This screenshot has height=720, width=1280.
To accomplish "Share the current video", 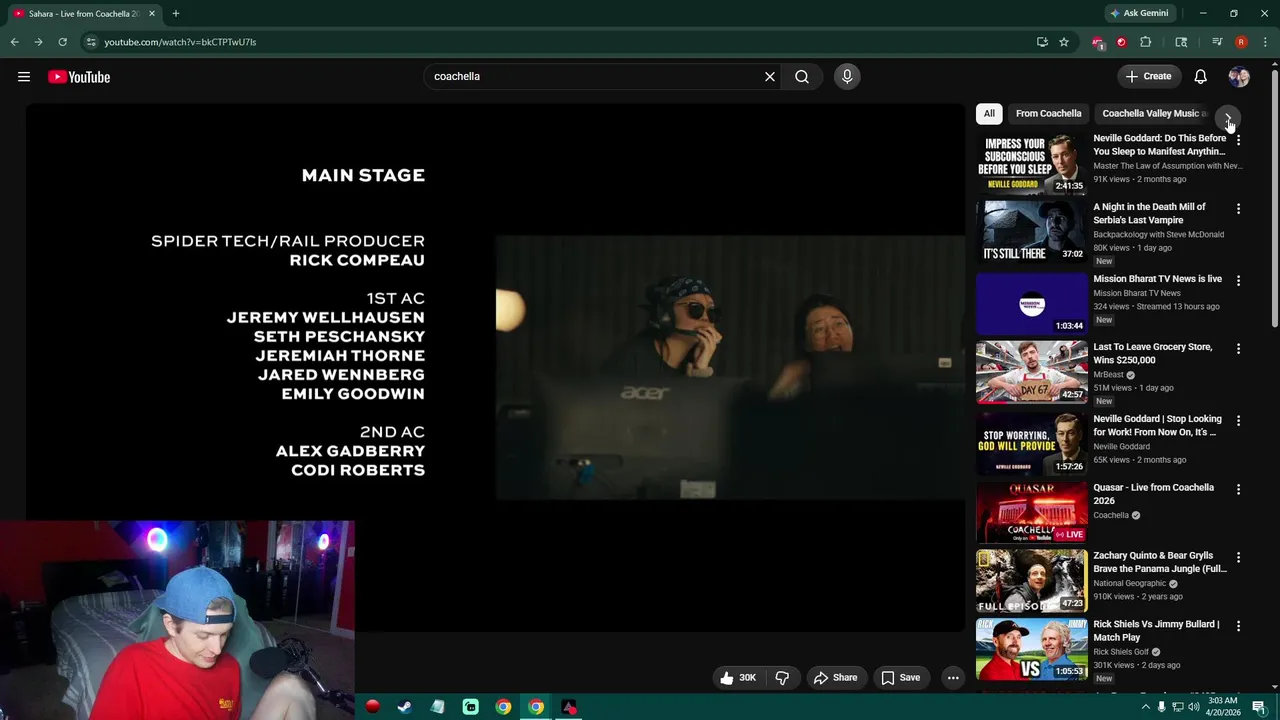I will point(835,678).
